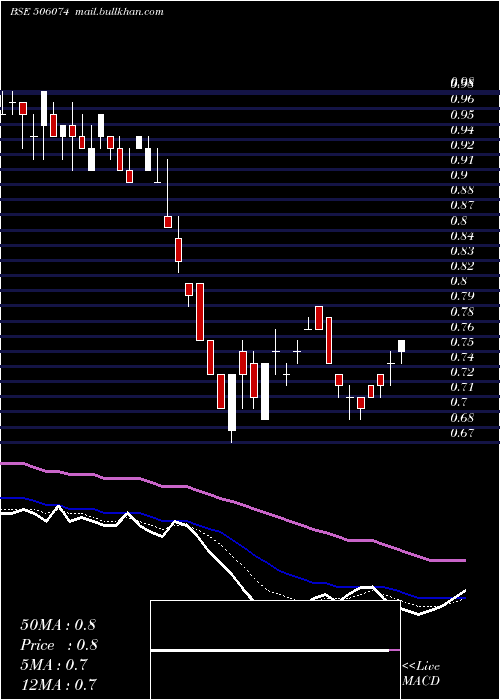Click the 0.67 price level label

click(x=462, y=433)
